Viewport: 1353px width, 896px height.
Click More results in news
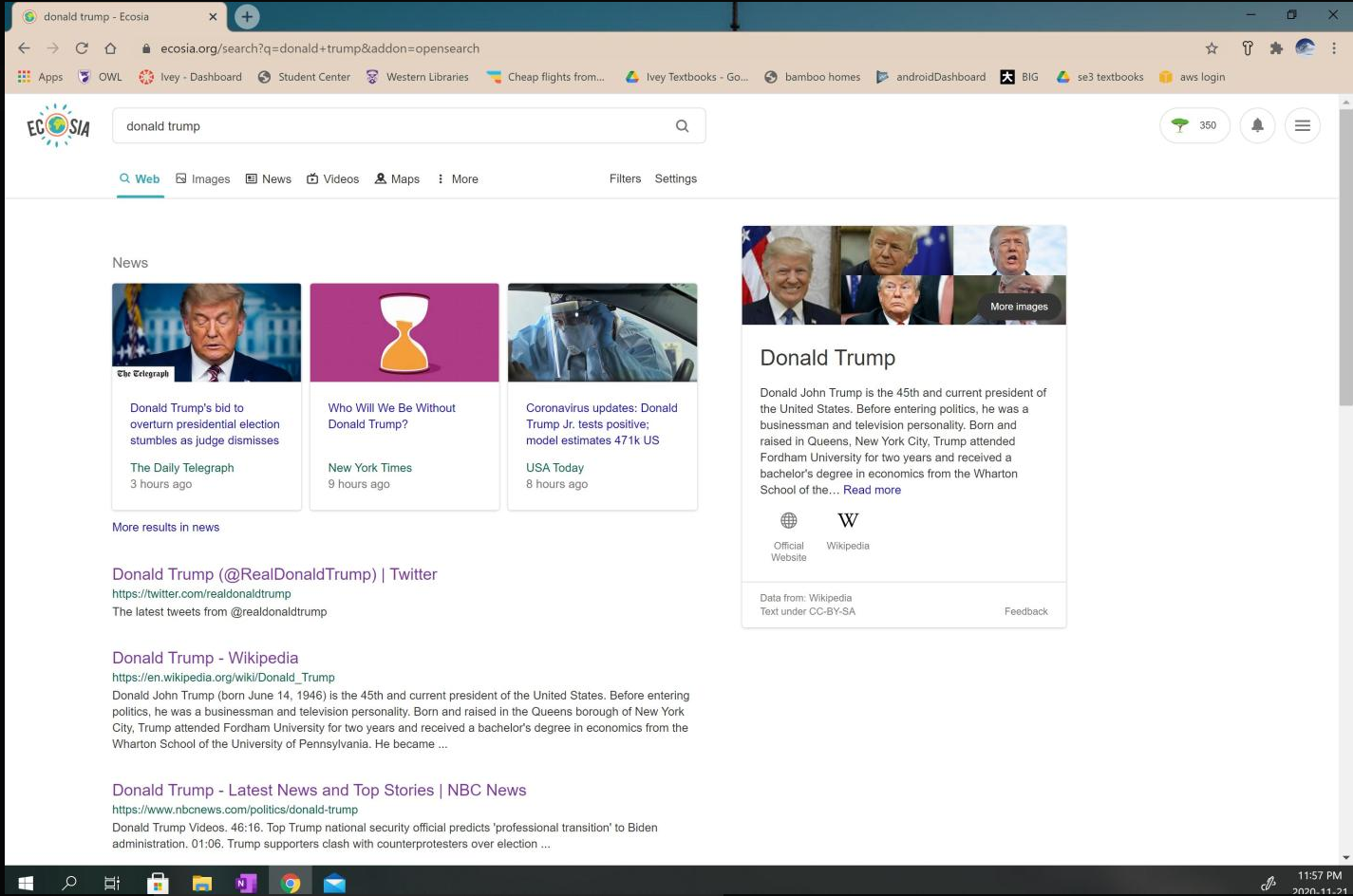coord(165,527)
